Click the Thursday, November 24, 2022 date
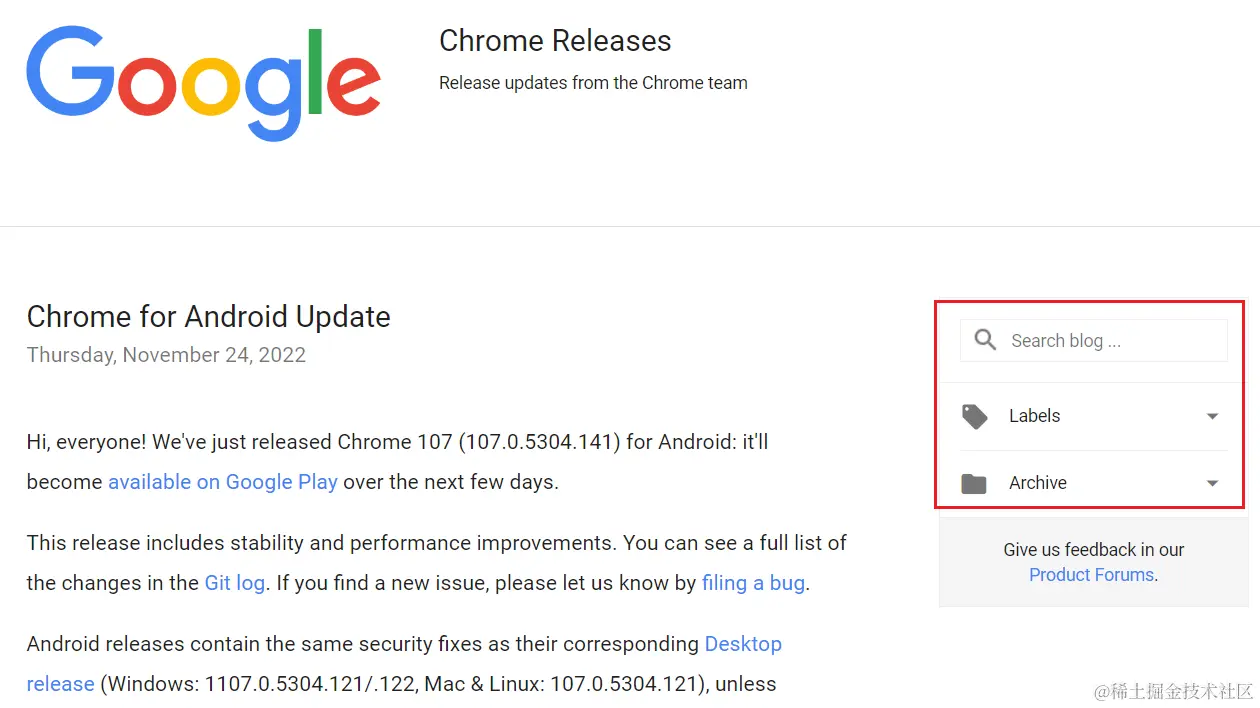Screen dimensions: 1260x708 (166, 355)
